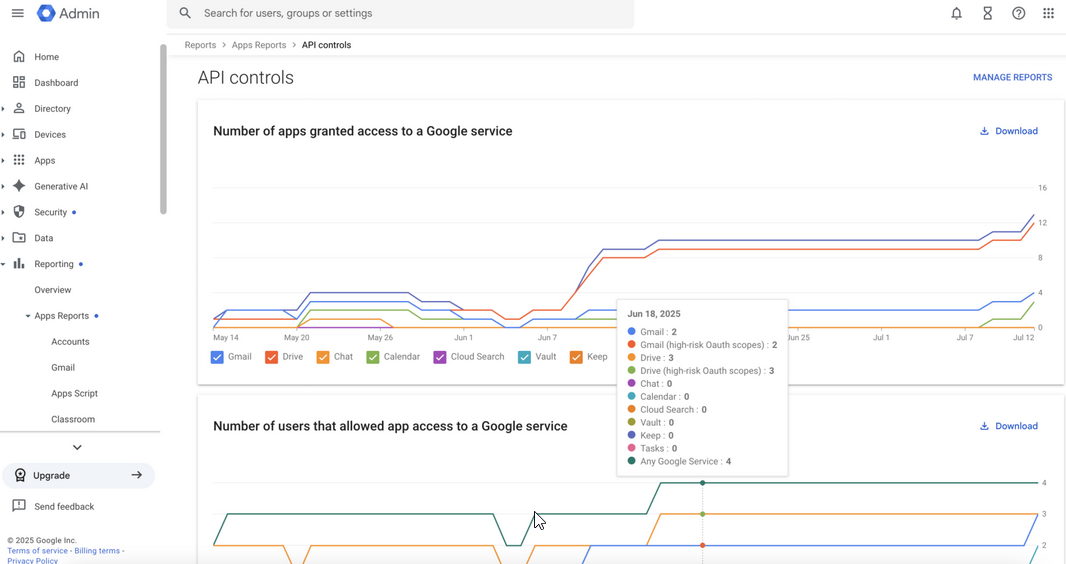The image size is (1066, 564).
Task: Toggle the Calendar legend checkbox
Action: pyautogui.click(x=373, y=357)
